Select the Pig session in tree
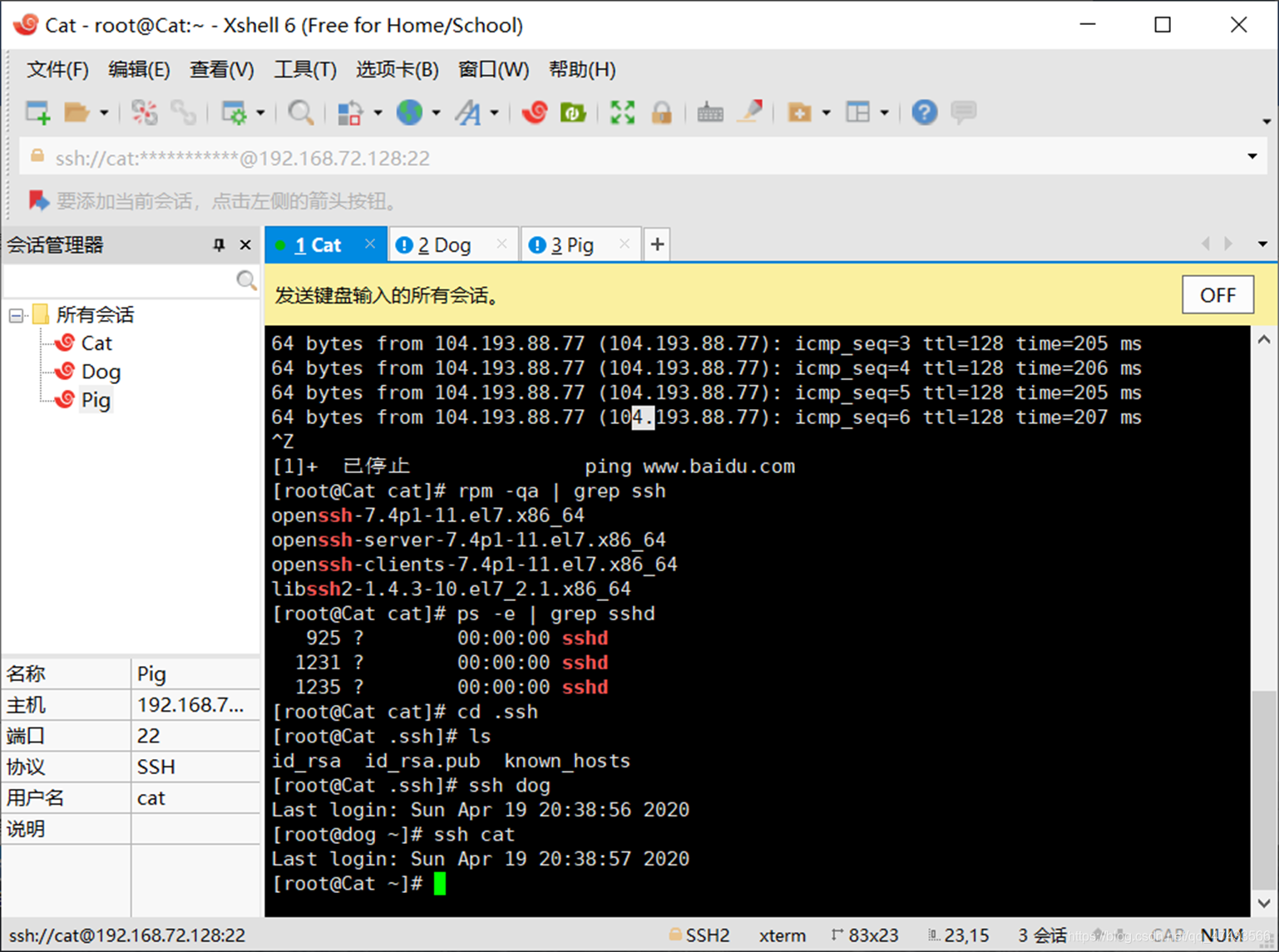Image resolution: width=1279 pixels, height=952 pixels. [96, 400]
